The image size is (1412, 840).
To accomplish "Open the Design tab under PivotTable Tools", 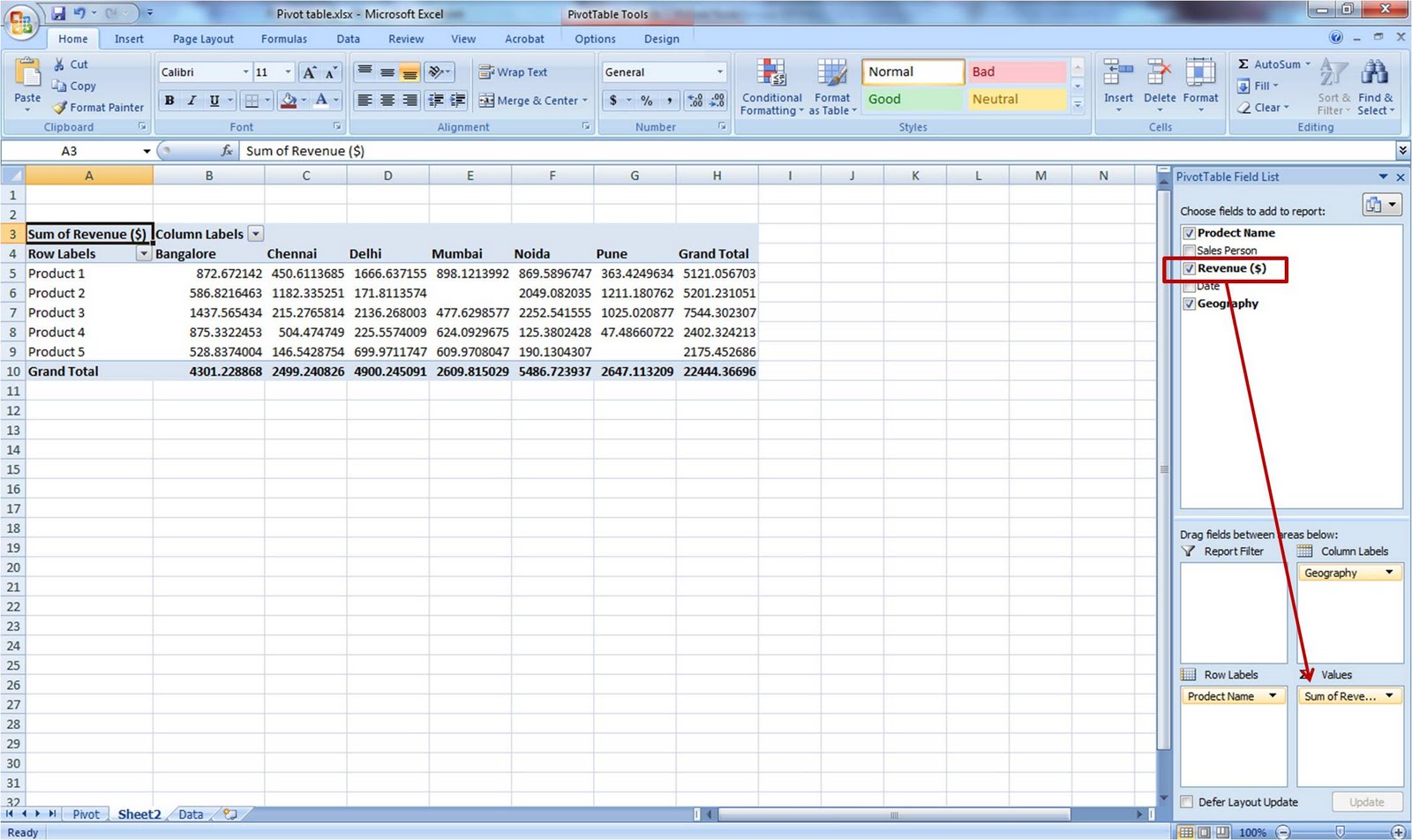I will click(x=662, y=39).
